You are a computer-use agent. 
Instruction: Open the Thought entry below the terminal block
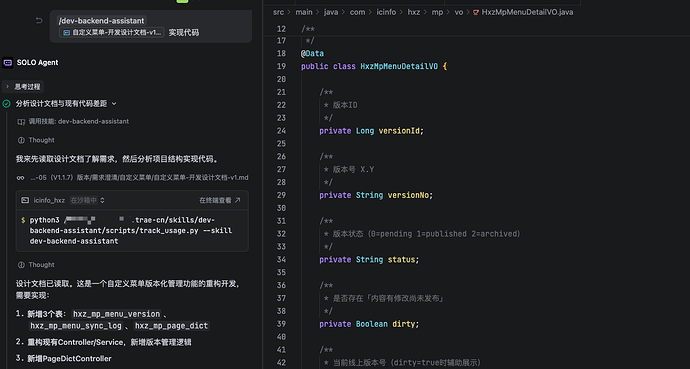coord(36,265)
